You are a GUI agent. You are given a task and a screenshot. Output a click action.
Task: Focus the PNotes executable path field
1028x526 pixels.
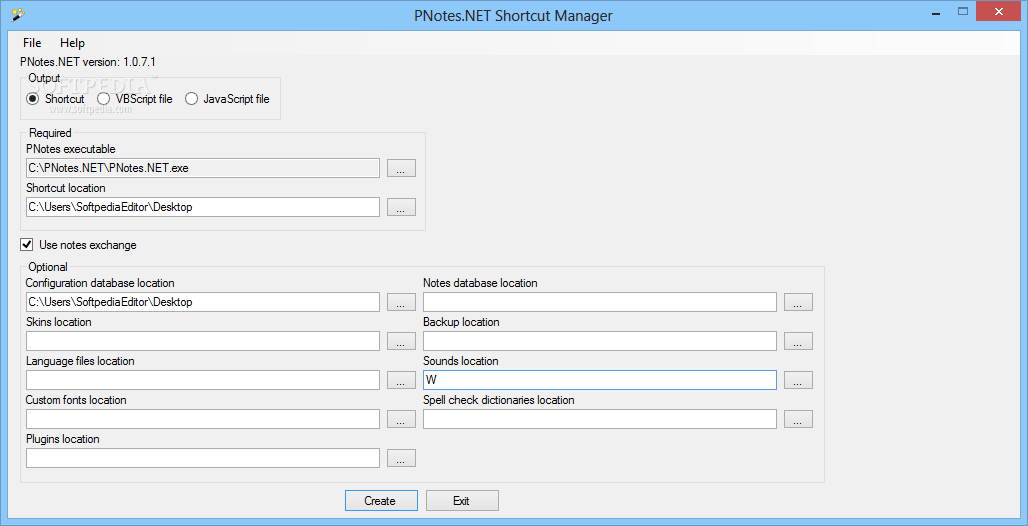[x=203, y=168]
